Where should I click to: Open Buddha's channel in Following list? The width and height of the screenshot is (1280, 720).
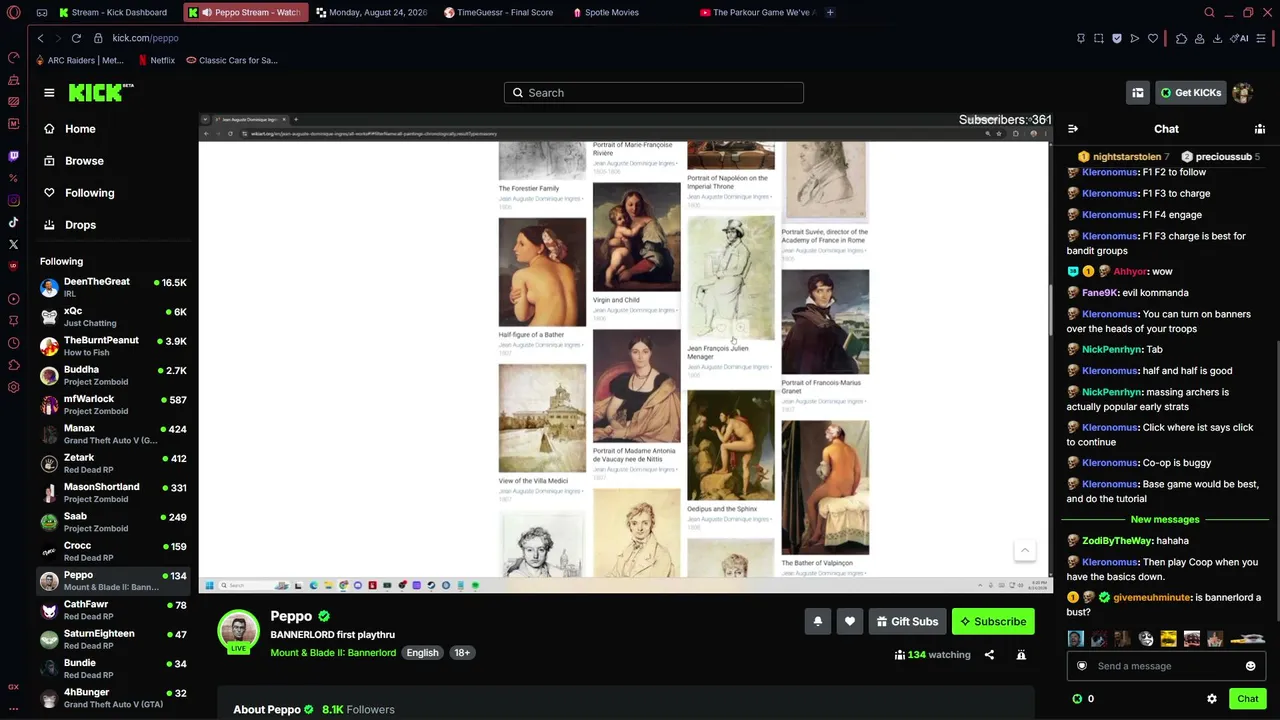click(114, 375)
